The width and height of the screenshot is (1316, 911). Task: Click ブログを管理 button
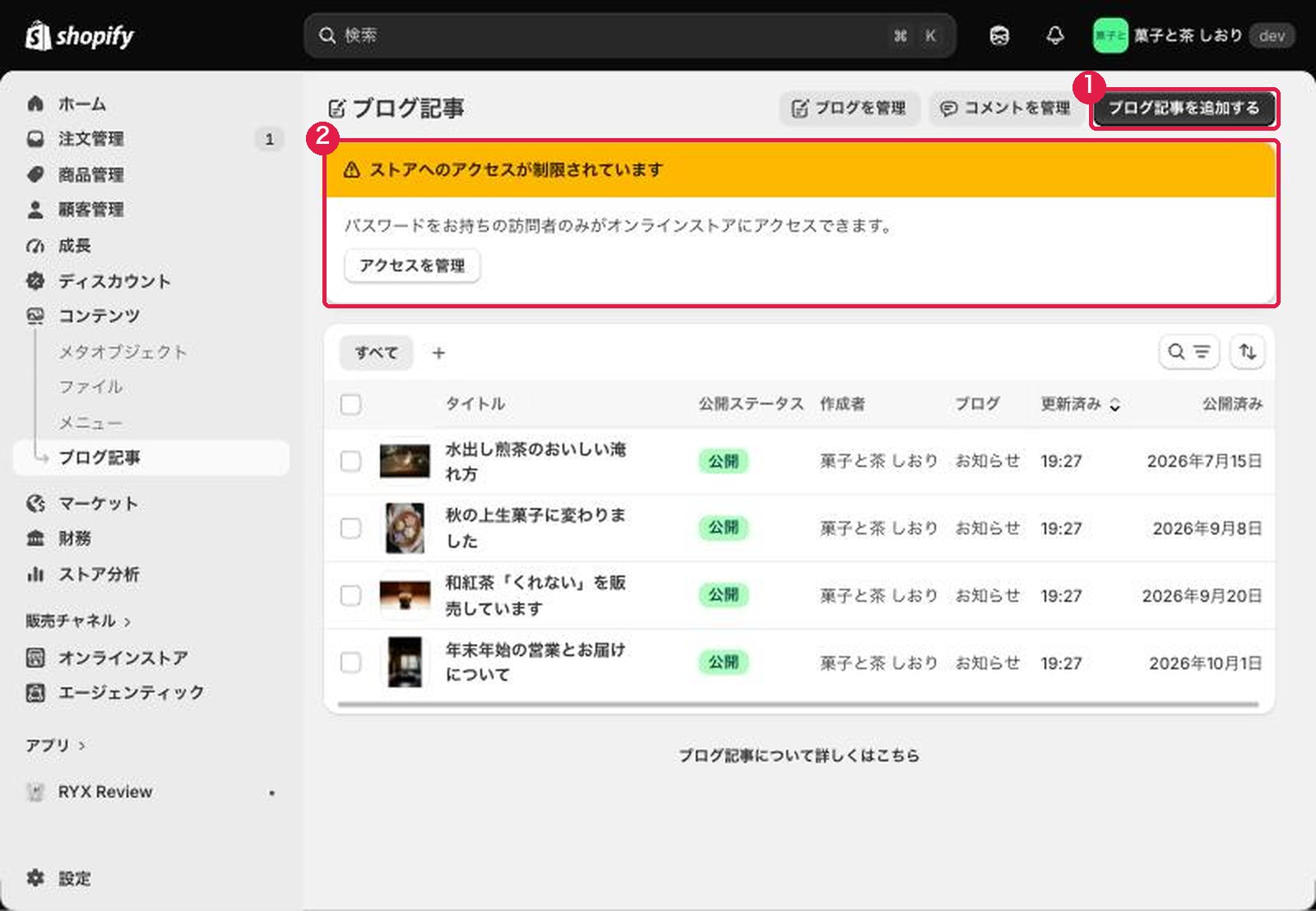coord(849,108)
